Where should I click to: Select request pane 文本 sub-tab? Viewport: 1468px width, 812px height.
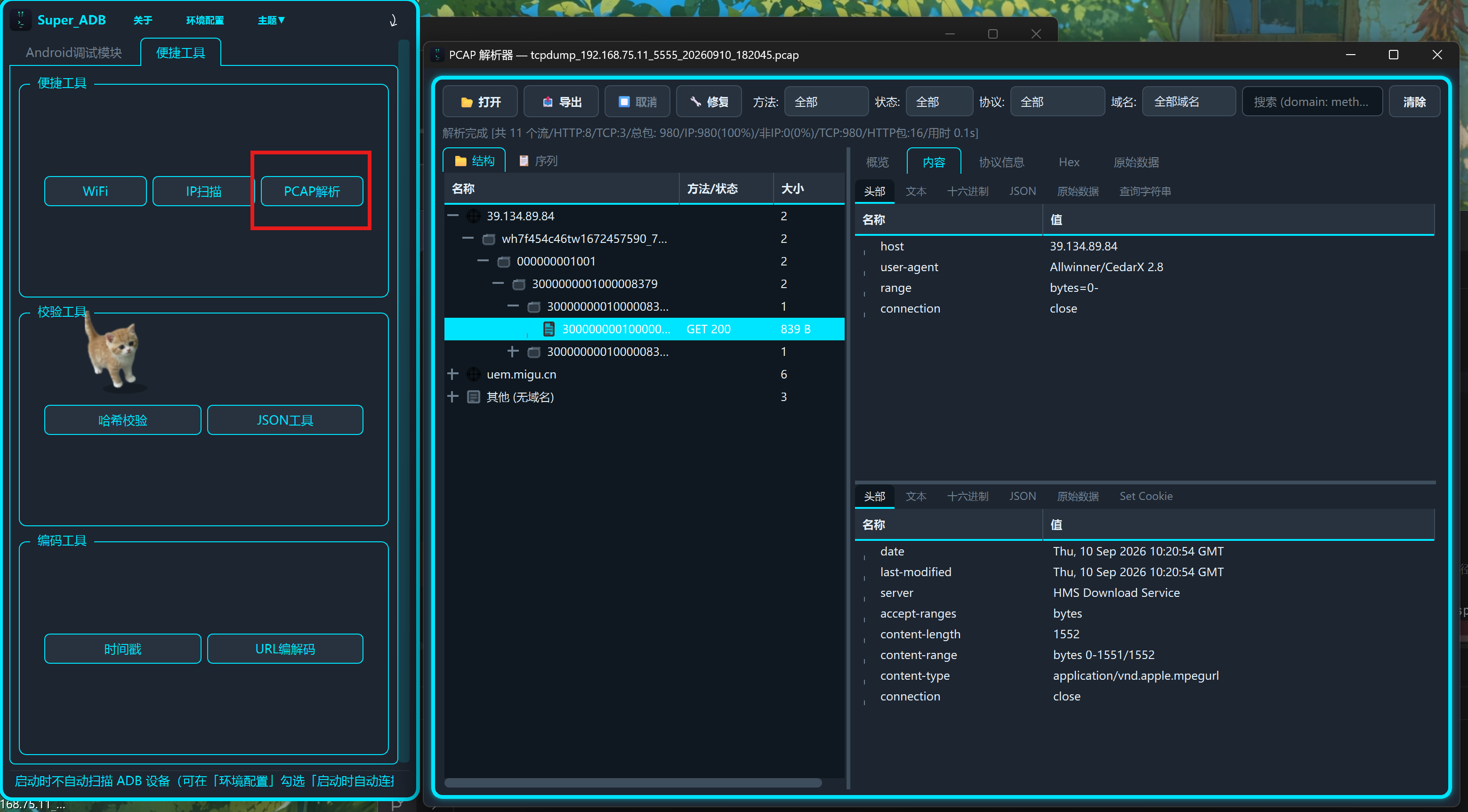coord(916,192)
